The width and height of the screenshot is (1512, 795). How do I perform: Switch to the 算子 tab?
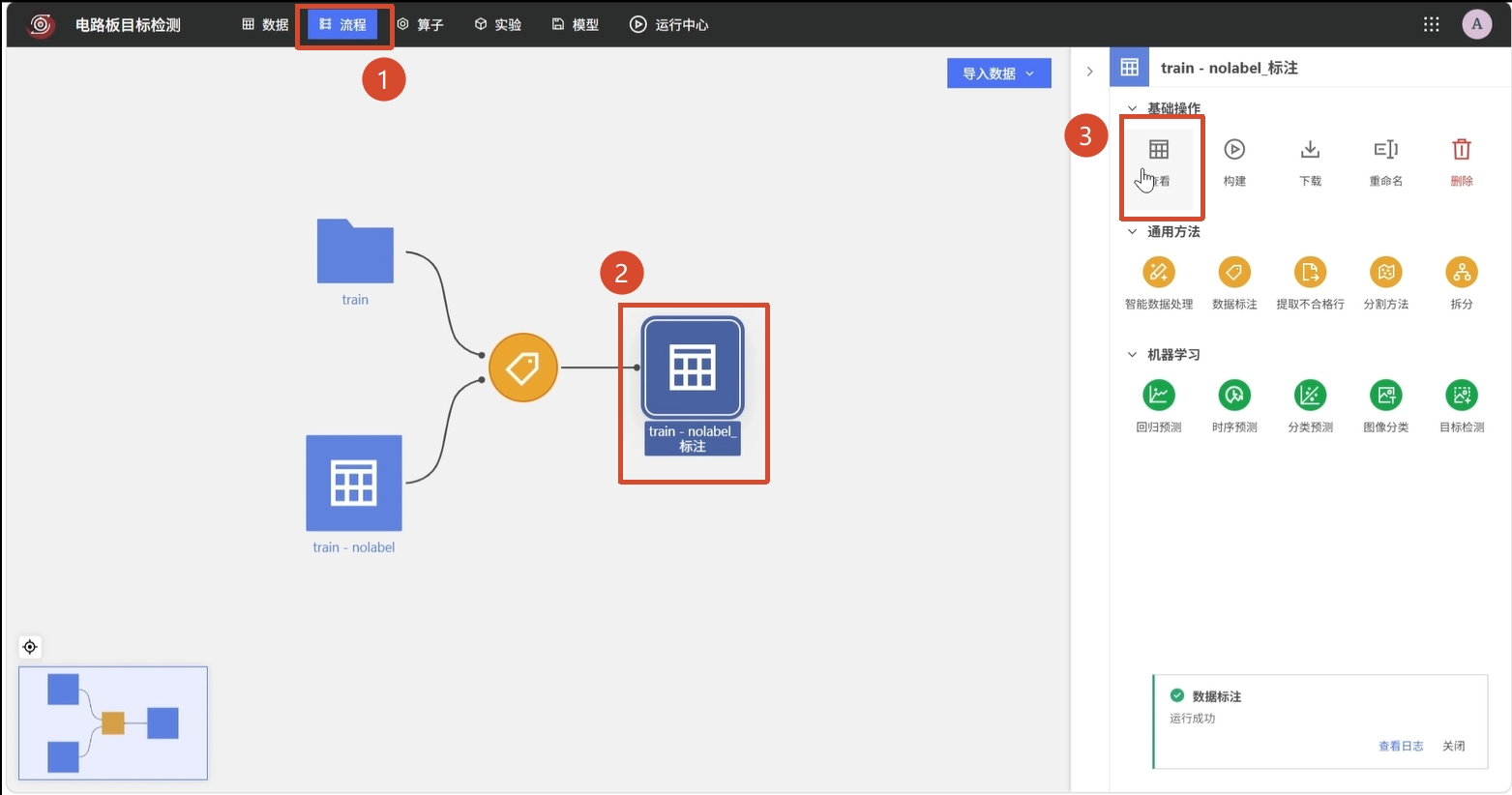pyautogui.click(x=420, y=24)
